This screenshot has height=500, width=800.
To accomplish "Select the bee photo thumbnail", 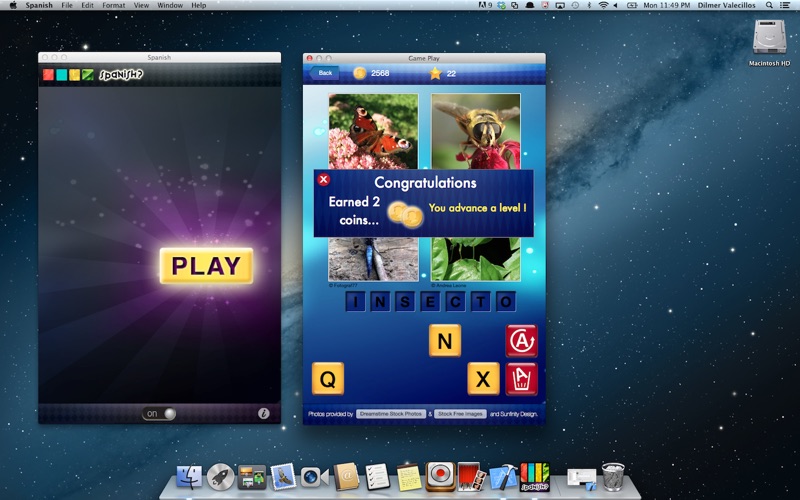I will tap(476, 131).
